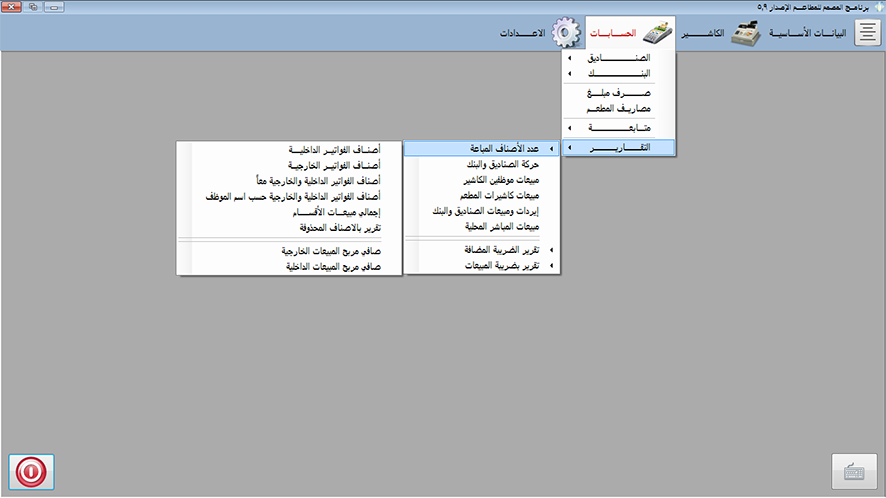Open حركة الصناديق والبنك report
Screen dimensions: 886x498
click(x=481, y=164)
